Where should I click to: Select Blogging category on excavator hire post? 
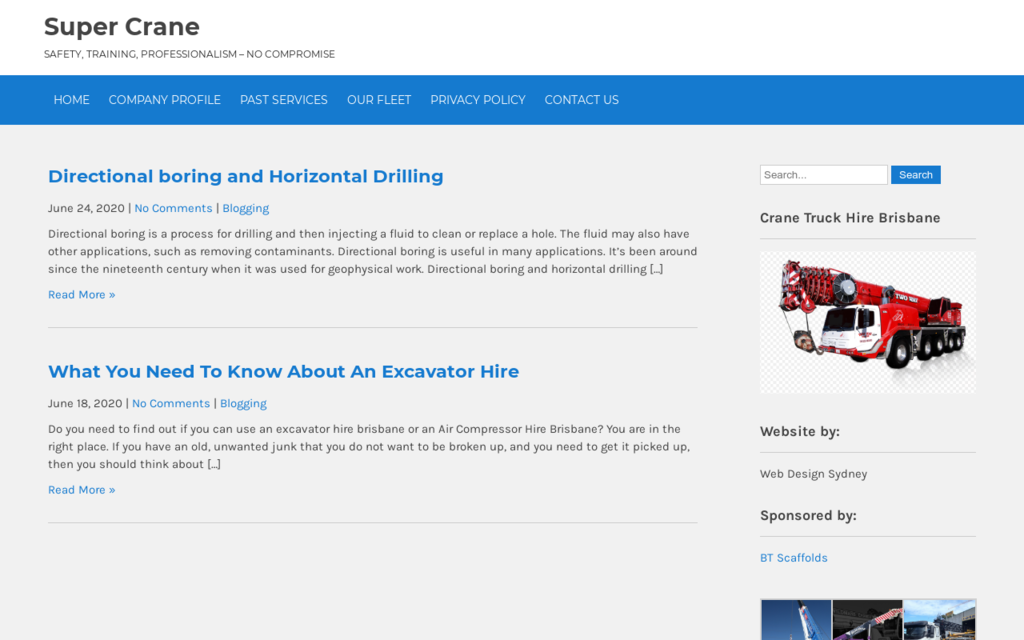coord(243,403)
